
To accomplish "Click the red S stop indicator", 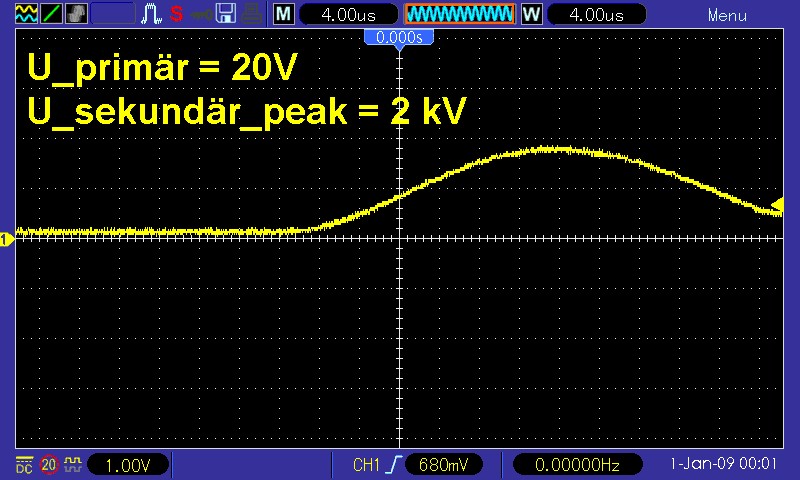I will [x=176, y=15].
